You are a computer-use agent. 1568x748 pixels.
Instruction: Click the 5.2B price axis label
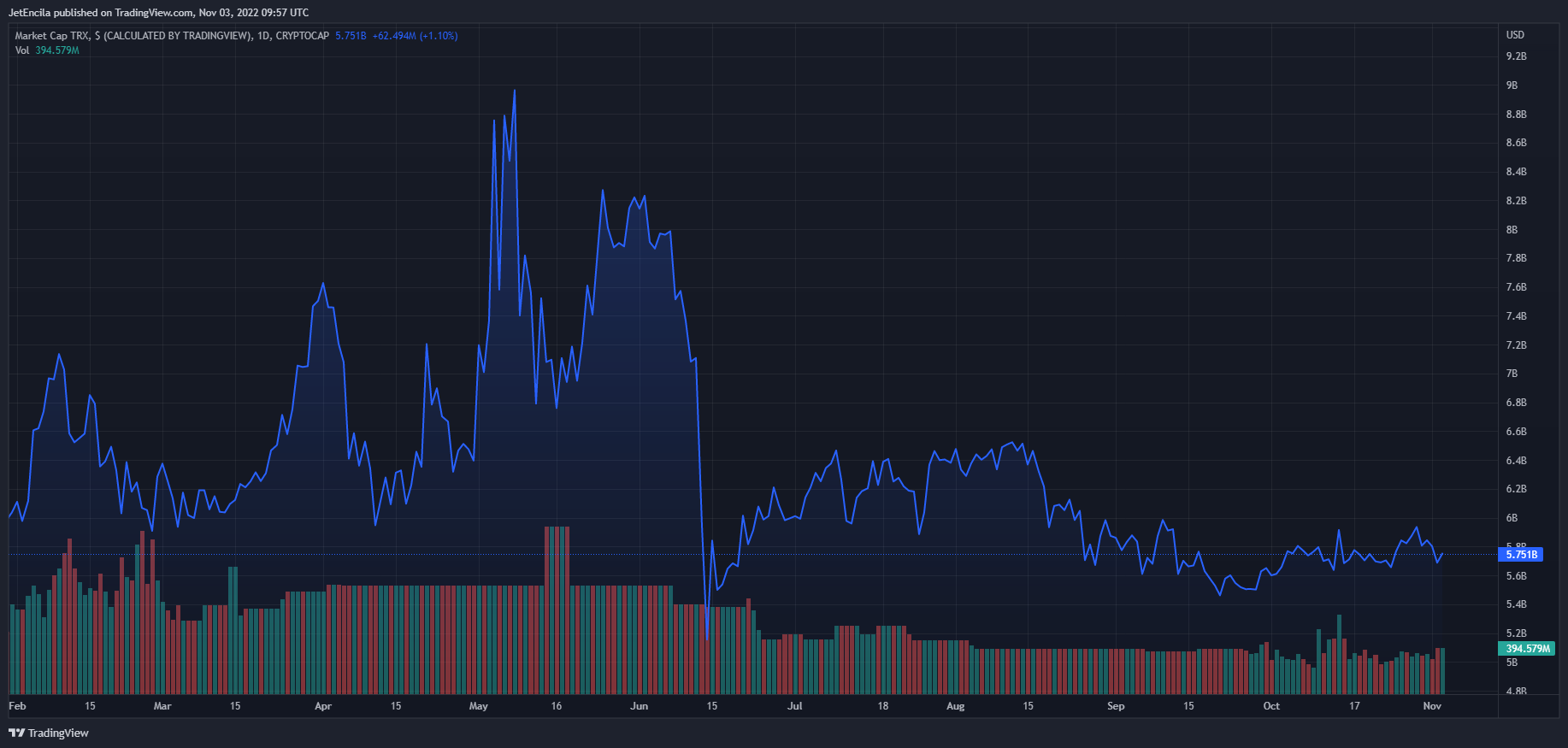click(1516, 633)
